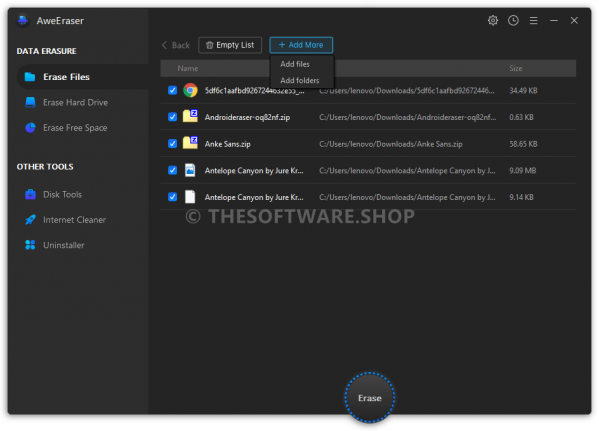The height and width of the screenshot is (431, 599).
Task: Click the Empty List button
Action: tap(230, 45)
